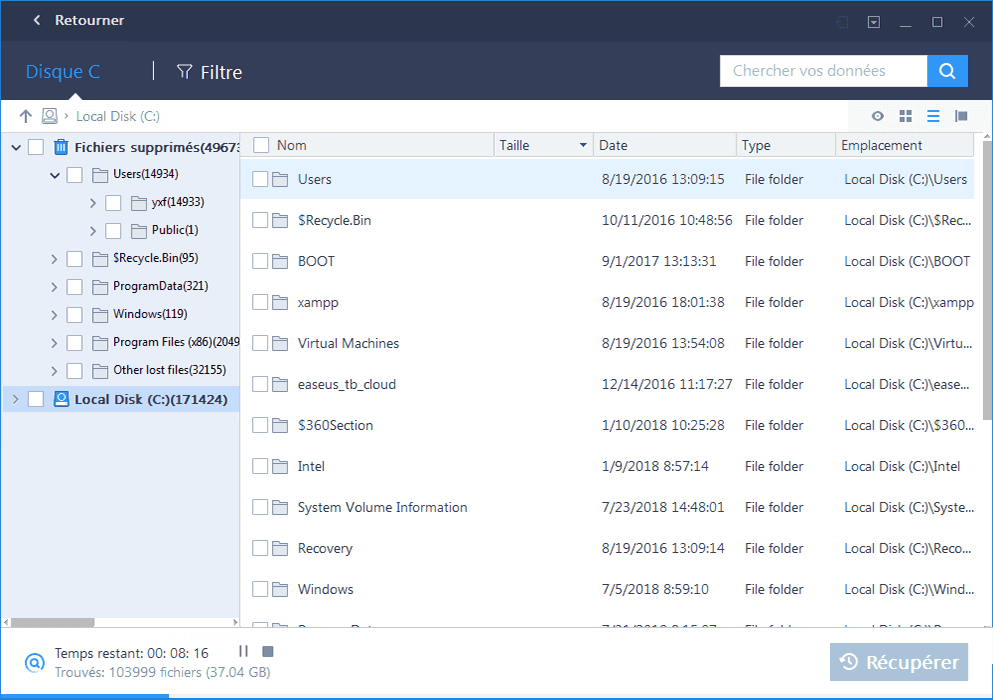Click the Local Disk (C:) drive icon in tree

61,399
